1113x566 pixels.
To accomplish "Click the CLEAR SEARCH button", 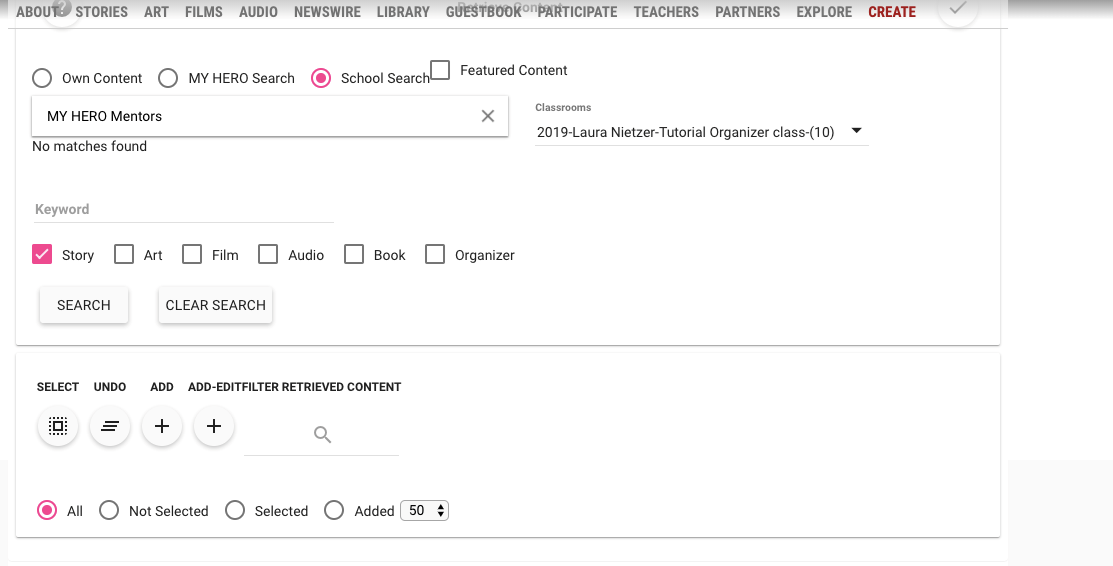I will pyautogui.click(x=216, y=305).
